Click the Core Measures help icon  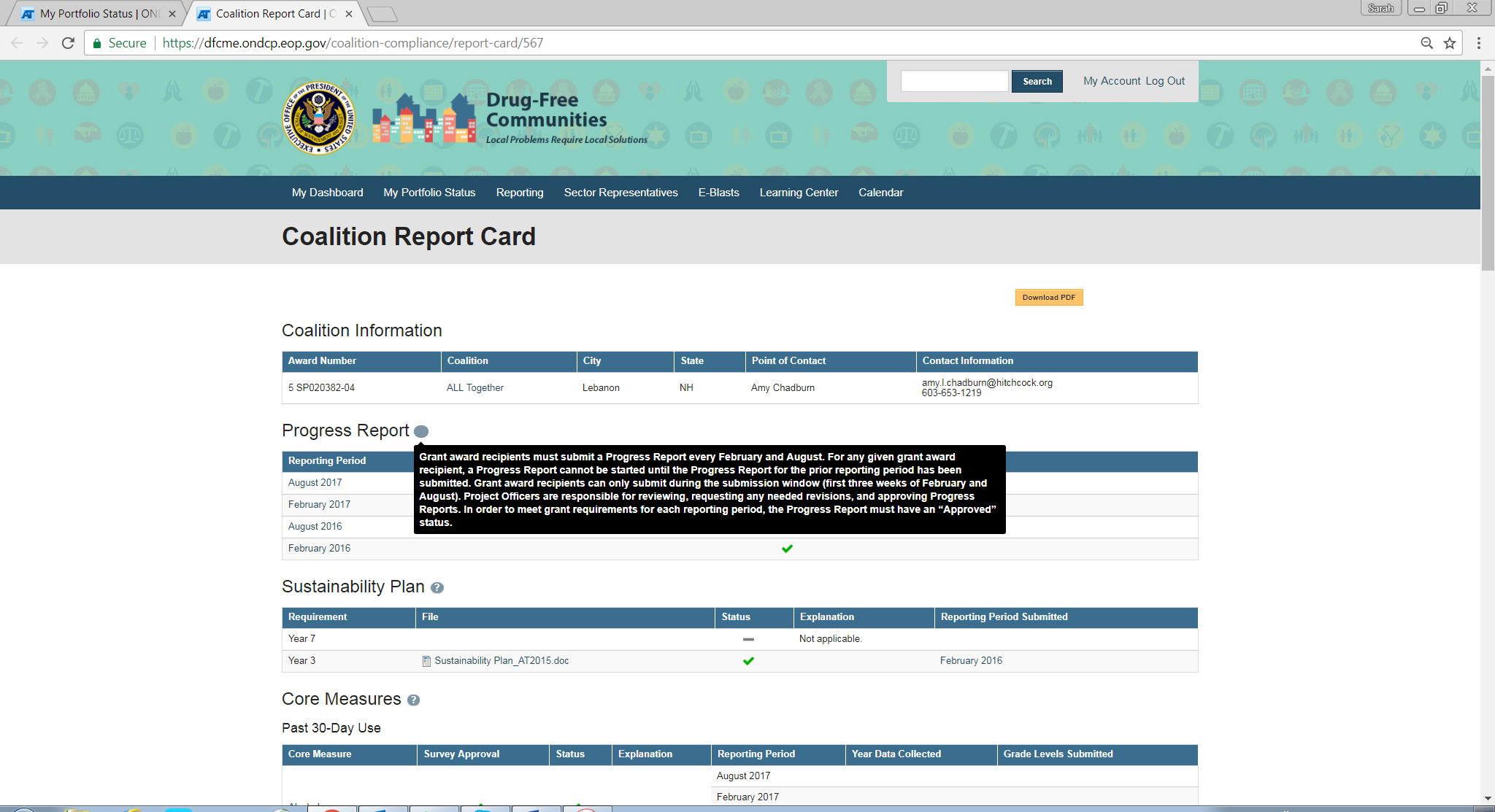[x=413, y=700]
